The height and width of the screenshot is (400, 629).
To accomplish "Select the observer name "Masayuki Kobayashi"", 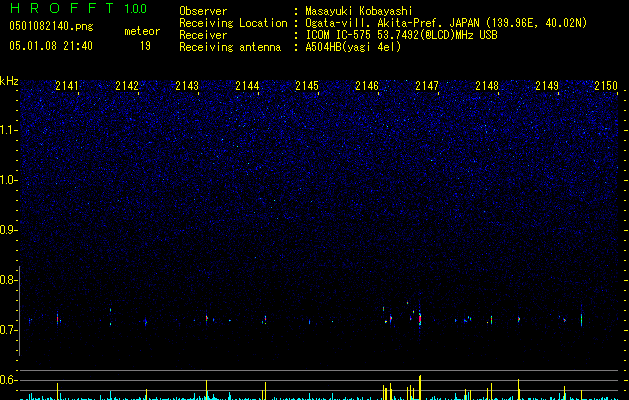I will click(x=359, y=11).
